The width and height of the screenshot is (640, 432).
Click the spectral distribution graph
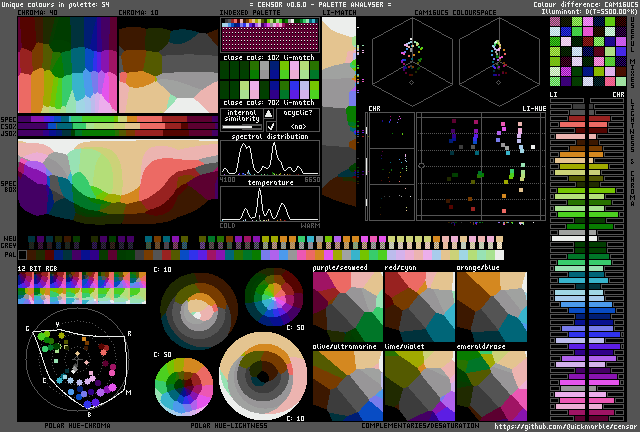pyautogui.click(x=269, y=160)
